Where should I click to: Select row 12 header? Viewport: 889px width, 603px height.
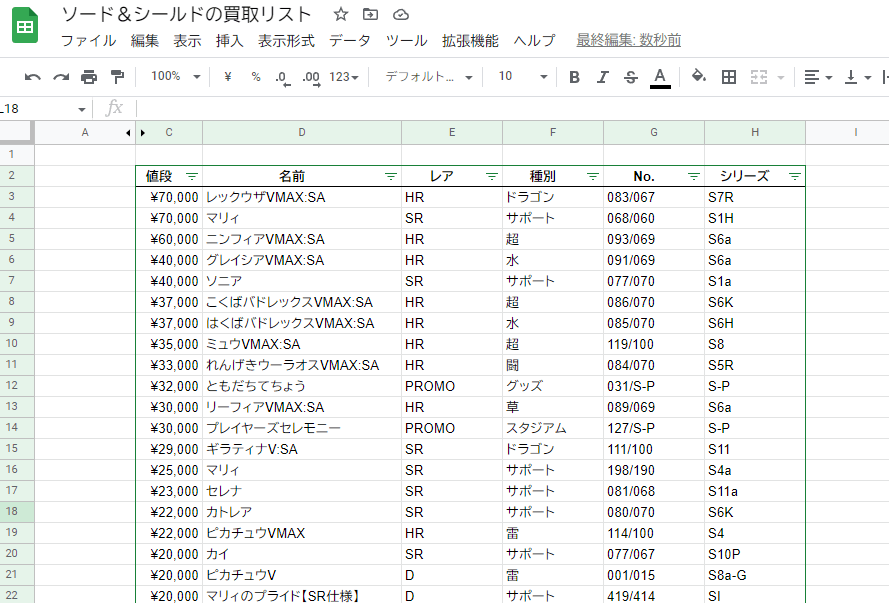pos(17,385)
